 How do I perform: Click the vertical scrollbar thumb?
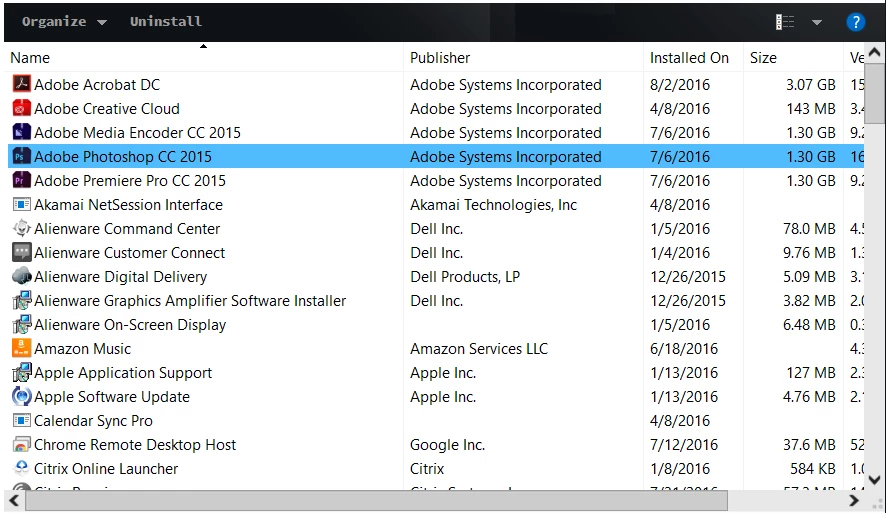point(874,93)
